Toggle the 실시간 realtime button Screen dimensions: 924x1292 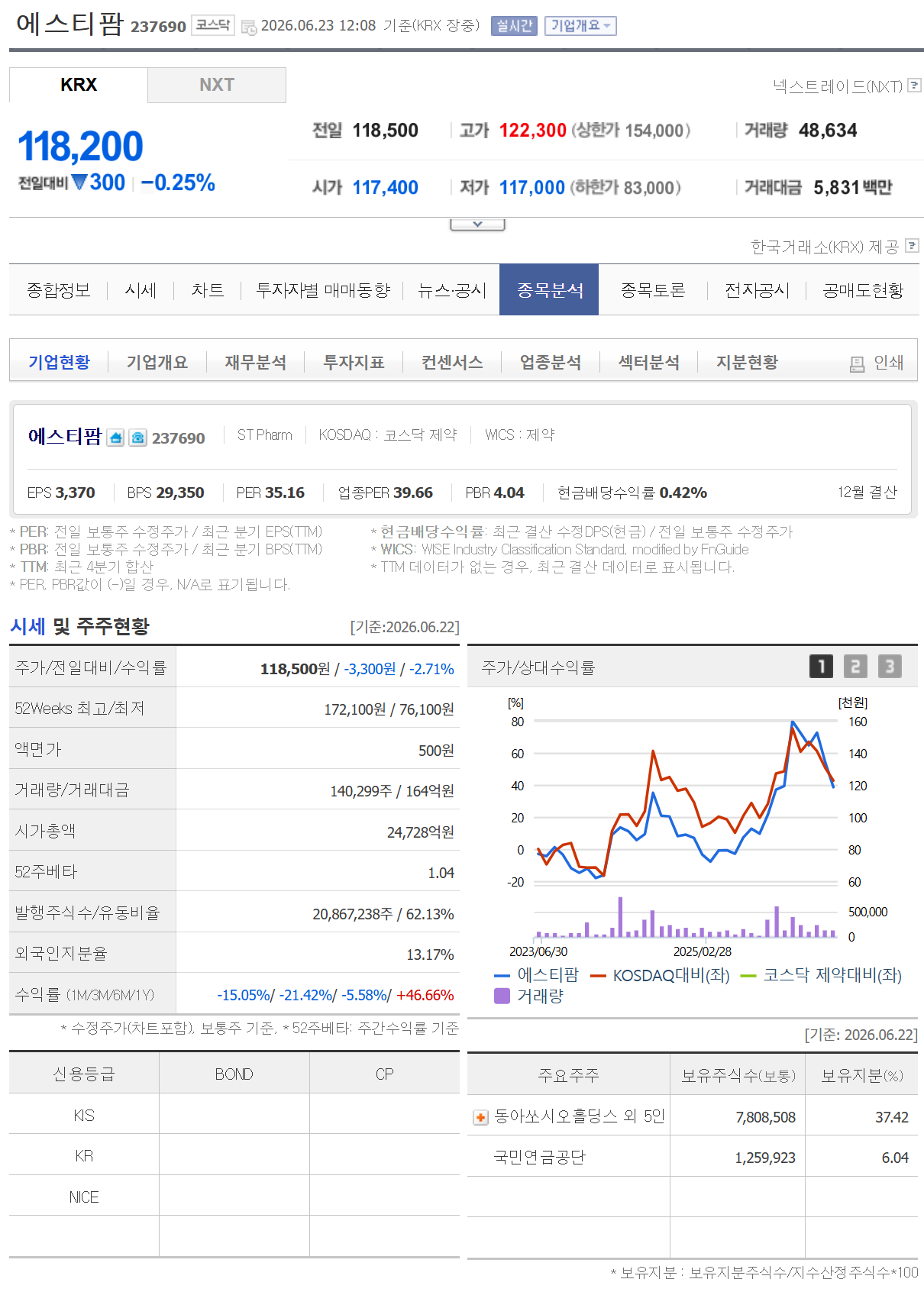pyautogui.click(x=514, y=26)
